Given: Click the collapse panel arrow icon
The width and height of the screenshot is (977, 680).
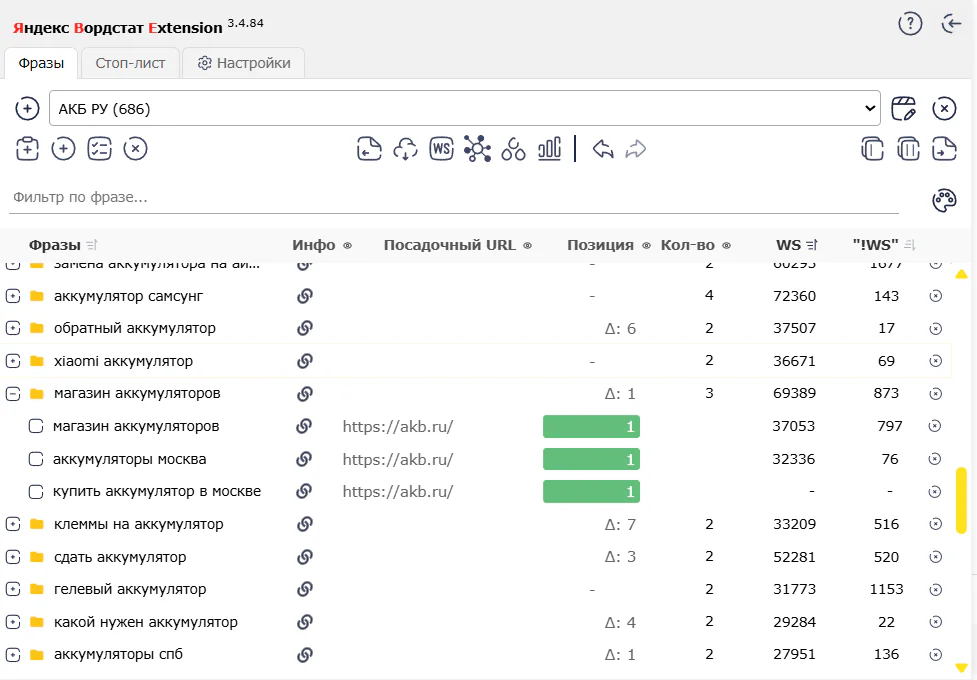Looking at the screenshot, I should point(951,24).
